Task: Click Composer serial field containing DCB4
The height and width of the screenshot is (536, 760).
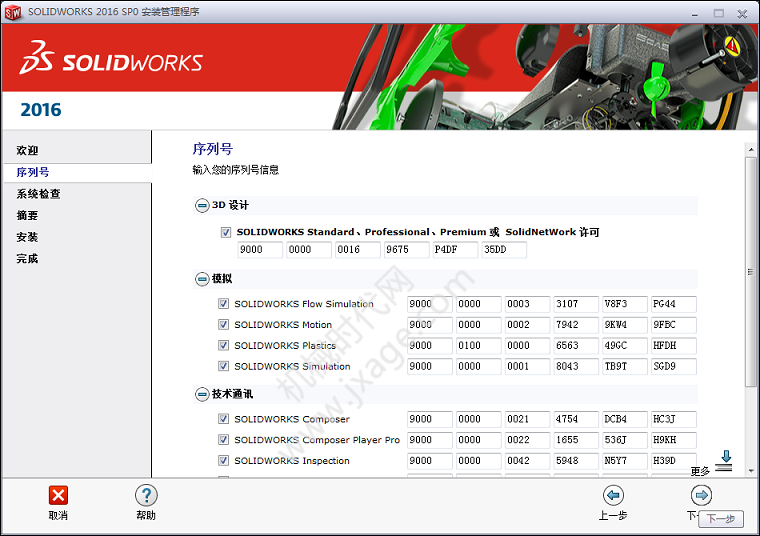Action: (625, 419)
